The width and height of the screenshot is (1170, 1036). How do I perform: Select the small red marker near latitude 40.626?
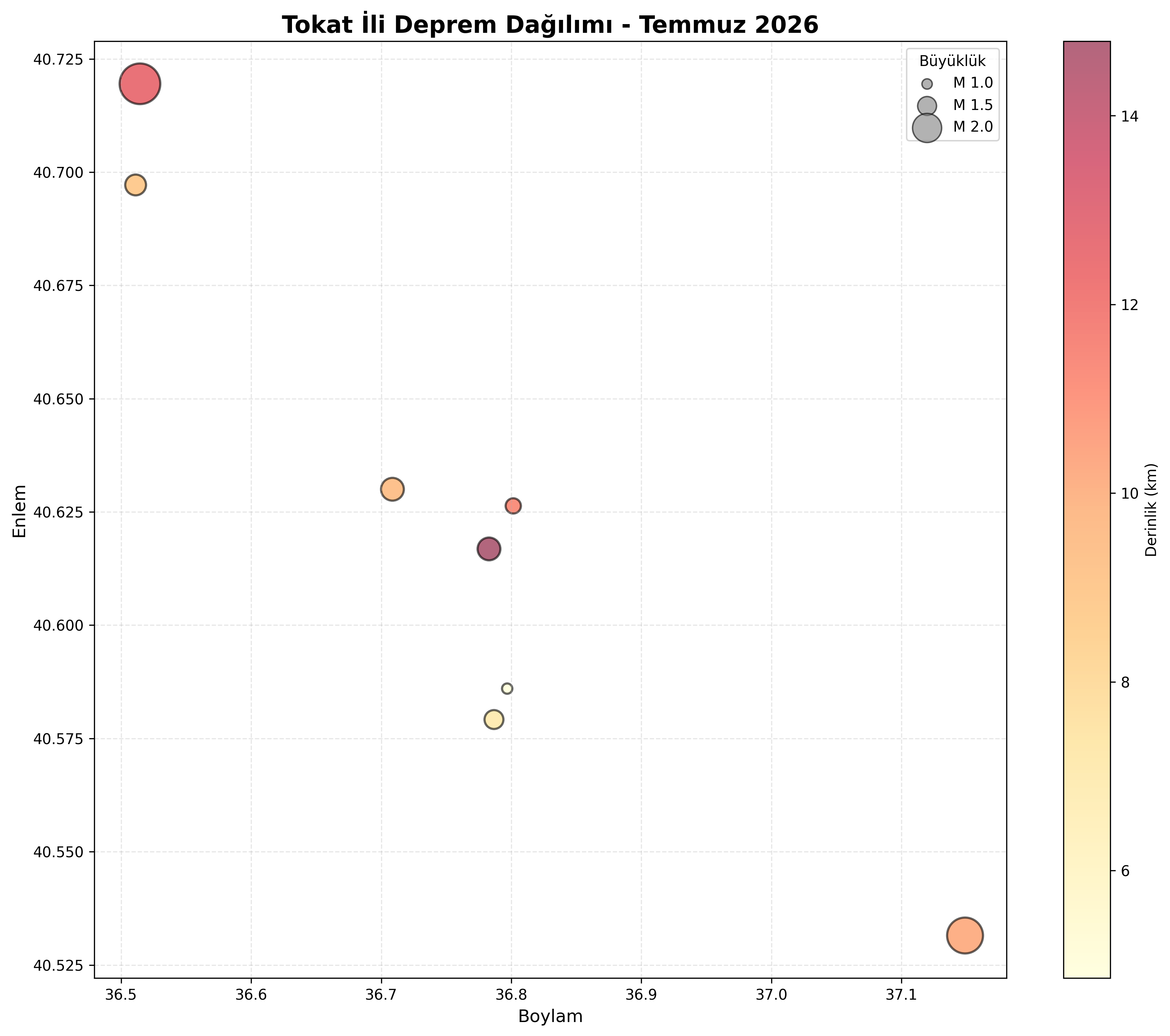(x=513, y=505)
